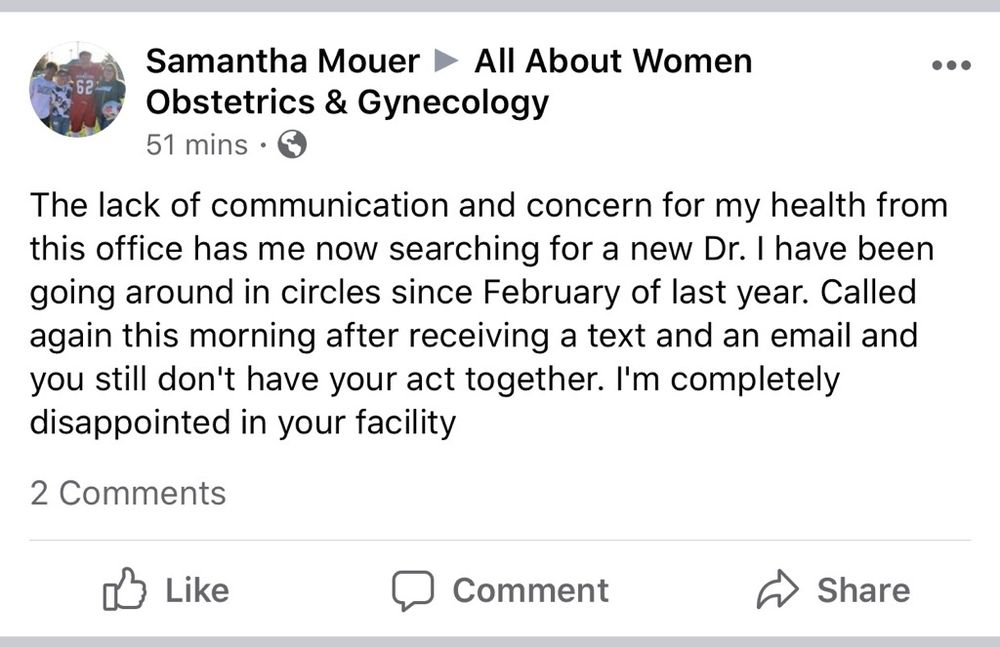
Task: Open the 2 Comments section
Action: [x=127, y=492]
